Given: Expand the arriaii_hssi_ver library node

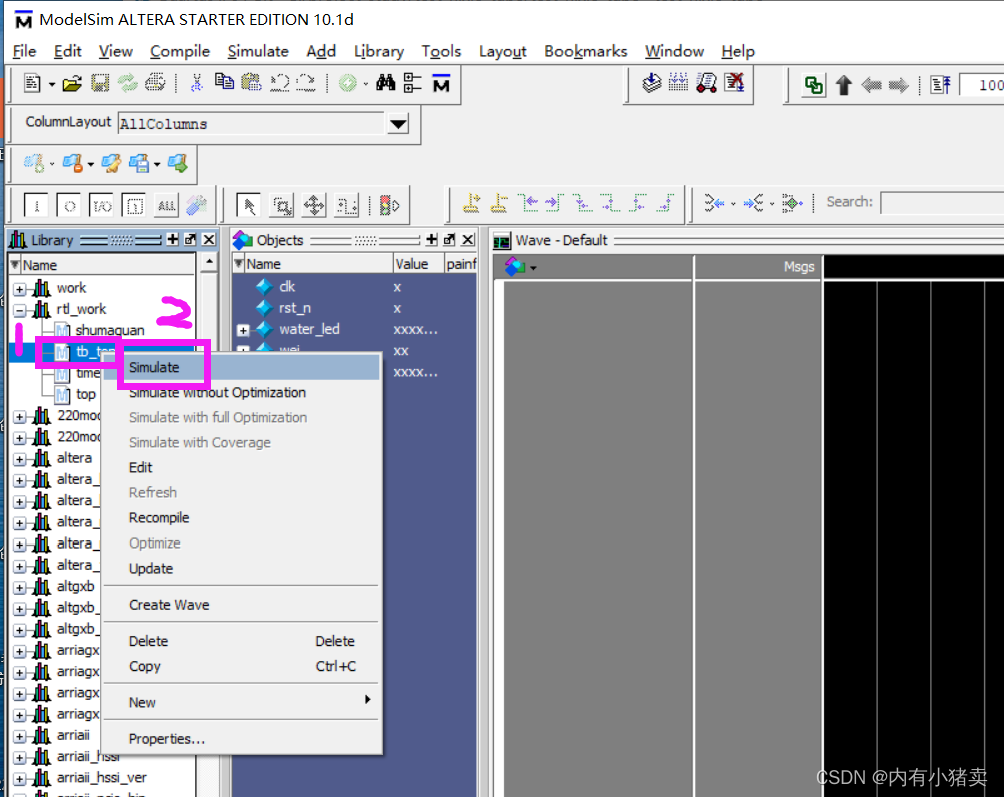Looking at the screenshot, I should click(x=20, y=779).
